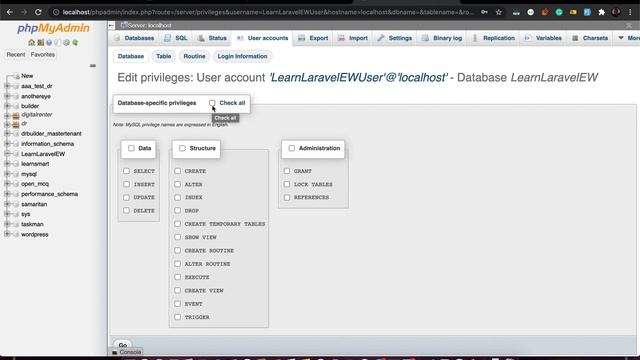Click the blue extension icon beside the puzzle
640x360 pixels.
pos(587,12)
